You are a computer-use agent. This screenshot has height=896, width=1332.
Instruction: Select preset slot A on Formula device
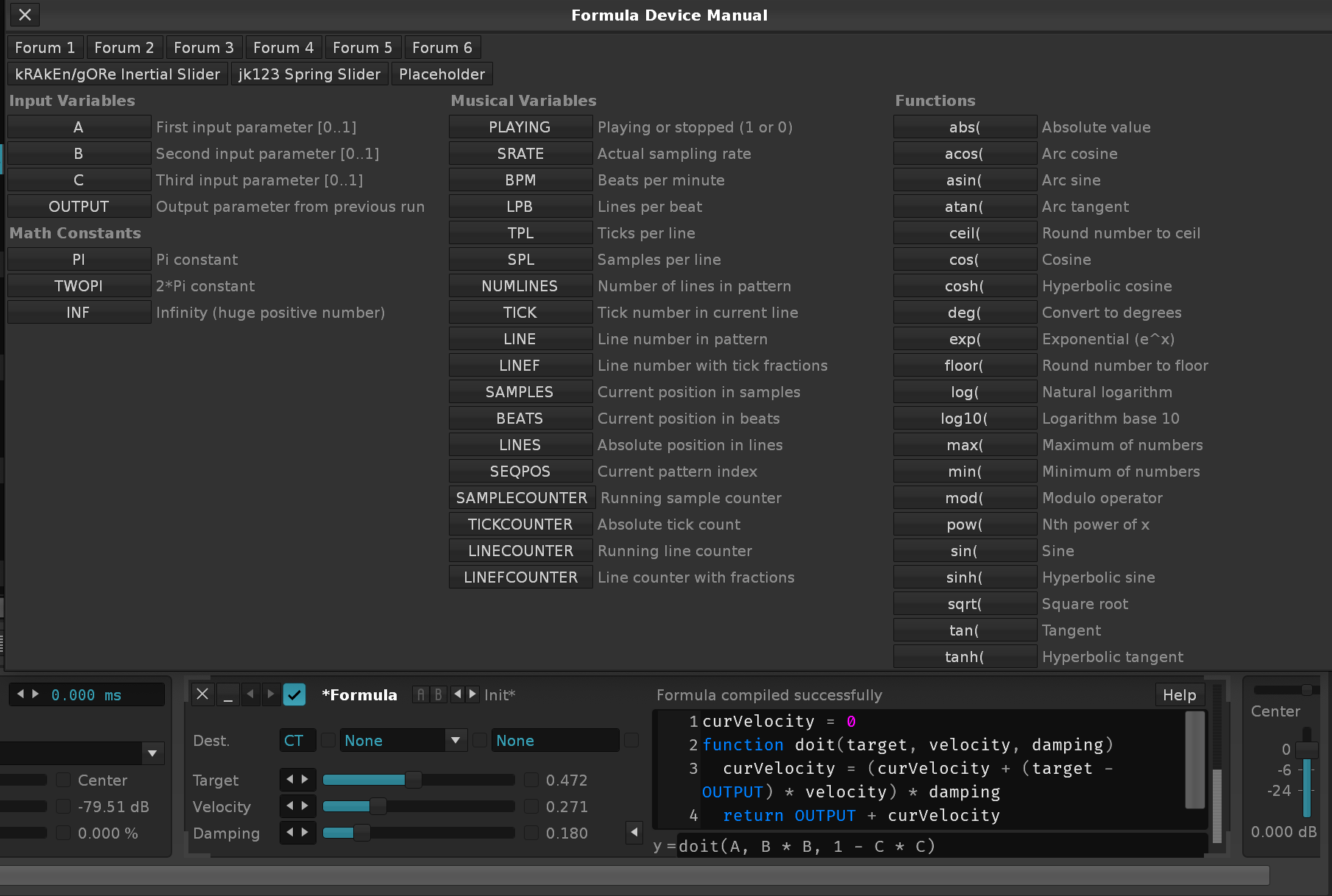coord(421,694)
